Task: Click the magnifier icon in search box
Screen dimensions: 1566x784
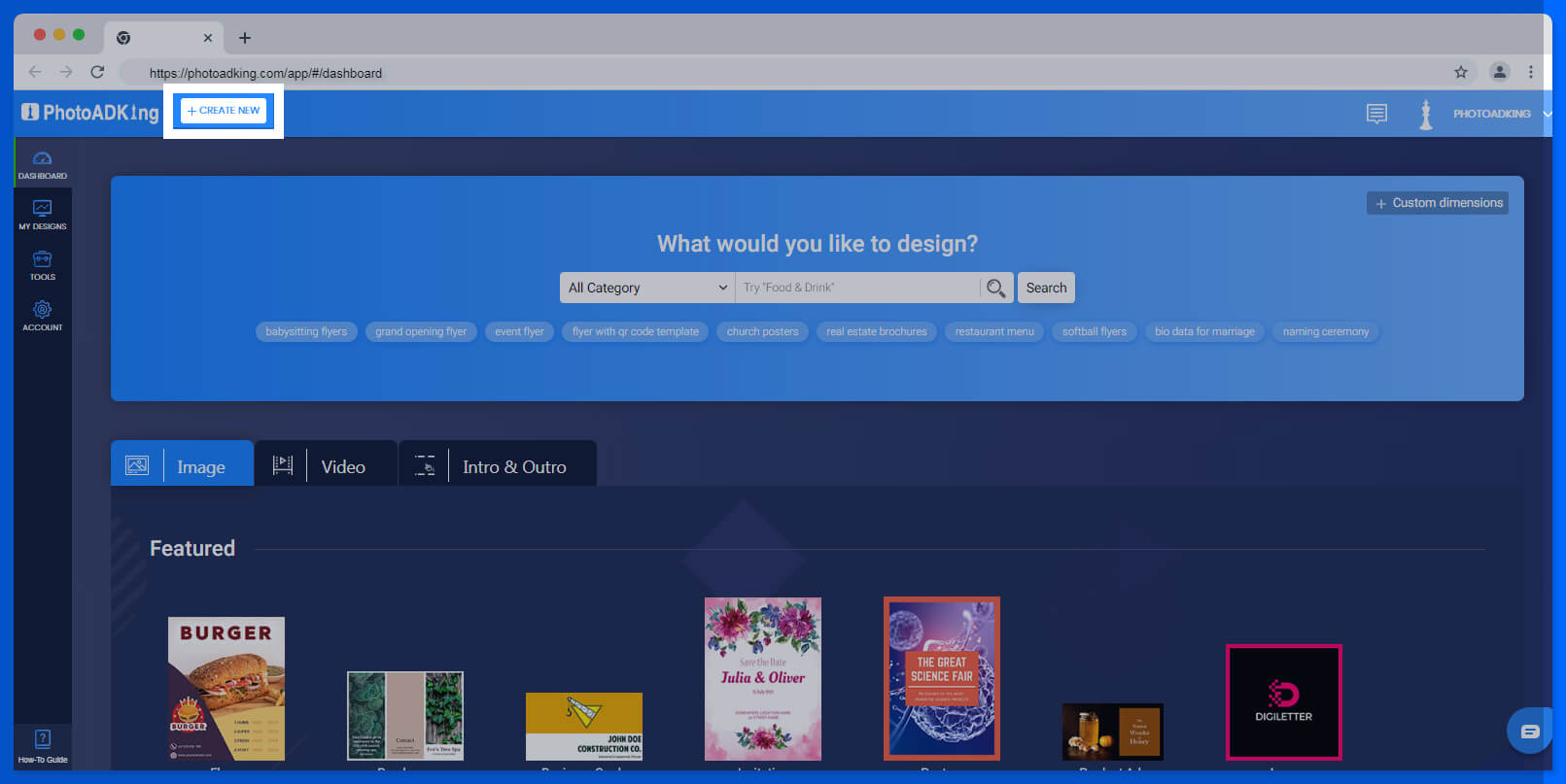Action: pyautogui.click(x=995, y=288)
